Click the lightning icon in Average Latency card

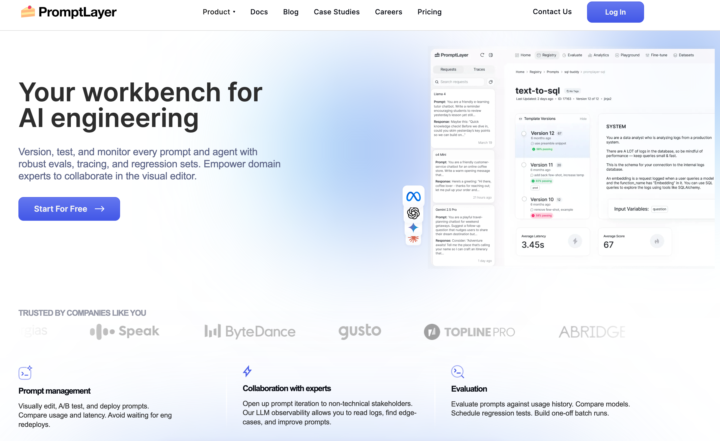pyautogui.click(x=575, y=241)
